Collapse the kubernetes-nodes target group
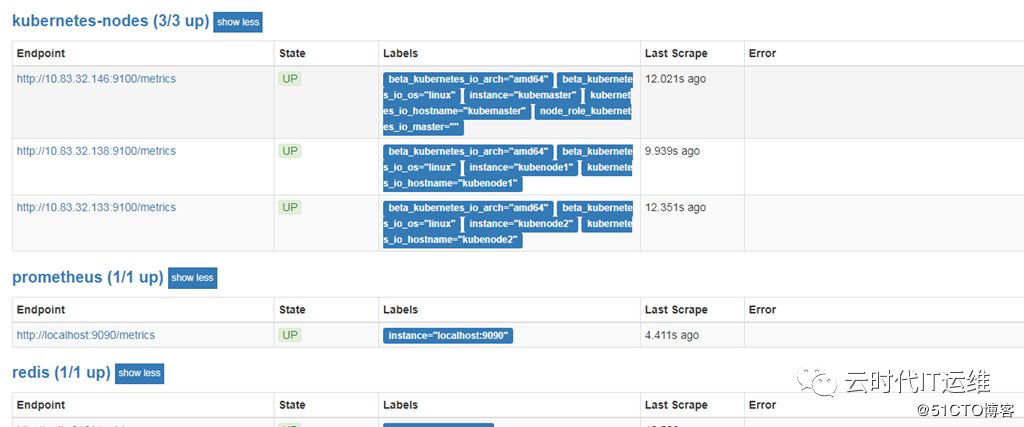Screen dimensions: 1024x427 coord(237,22)
